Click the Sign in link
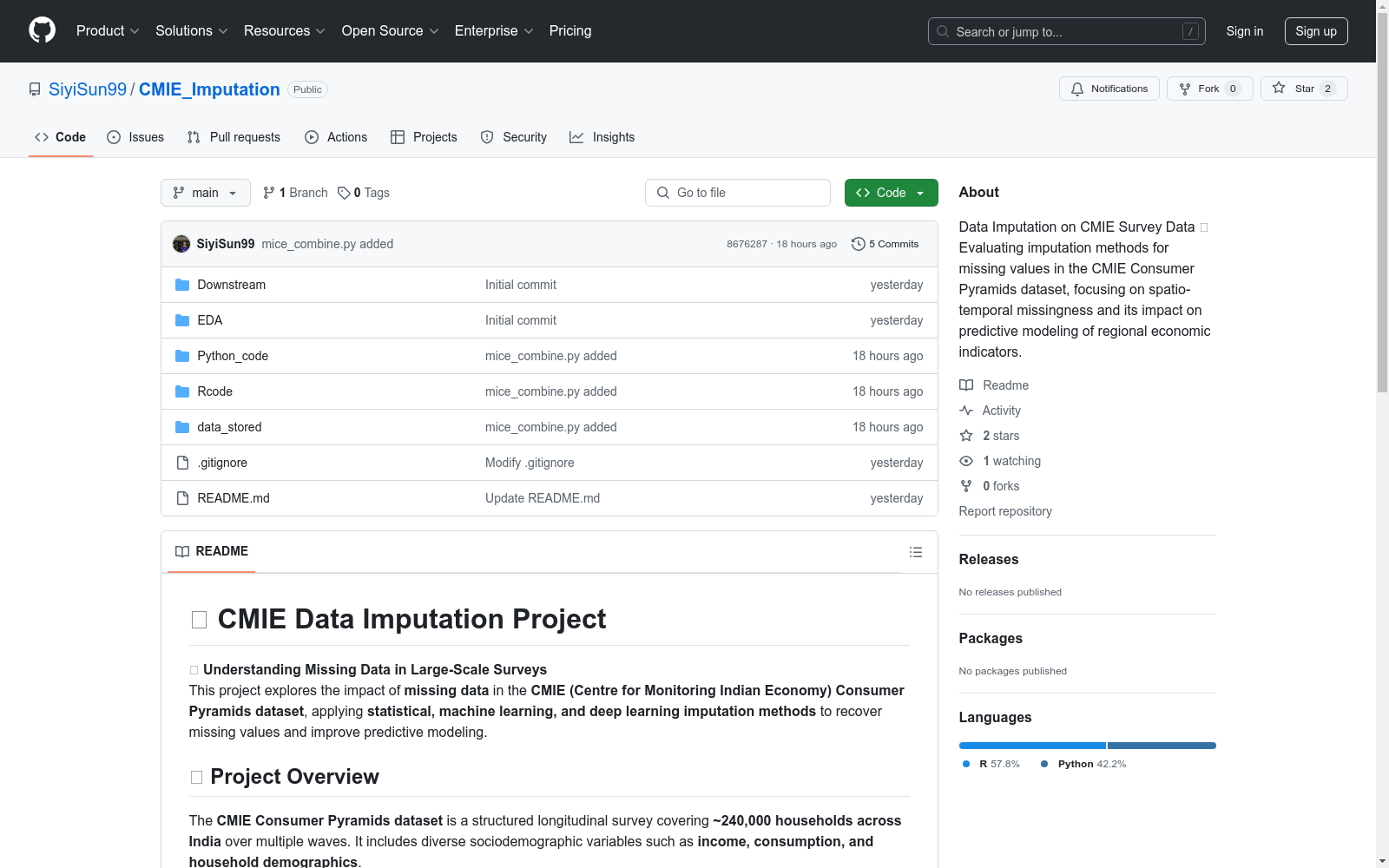The image size is (1389, 868). tap(1245, 31)
